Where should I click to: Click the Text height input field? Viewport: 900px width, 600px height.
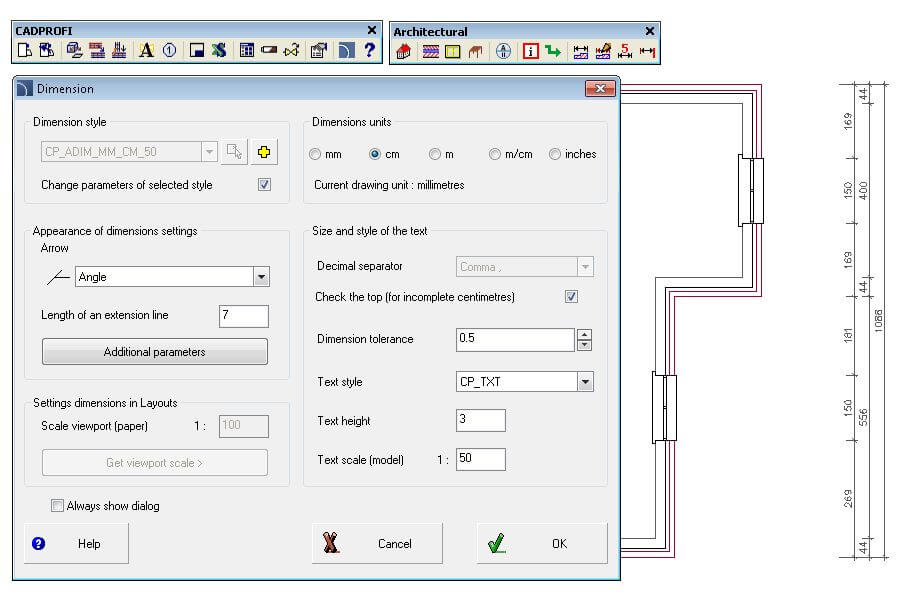coord(480,420)
